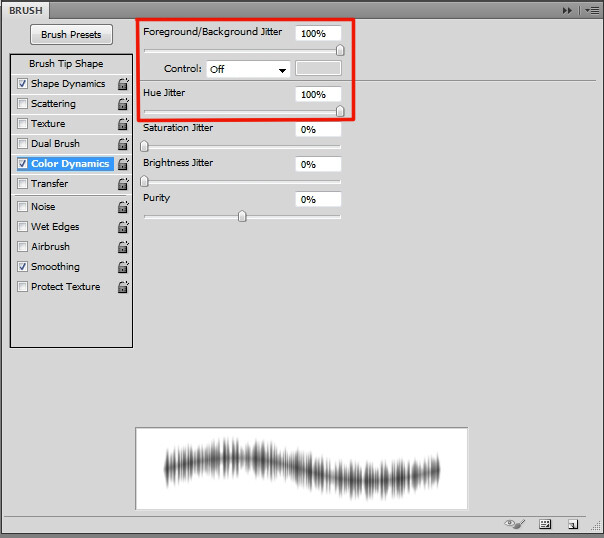Open the Control dropdown set to Off
Image resolution: width=604 pixels, height=538 pixels.
tap(248, 69)
